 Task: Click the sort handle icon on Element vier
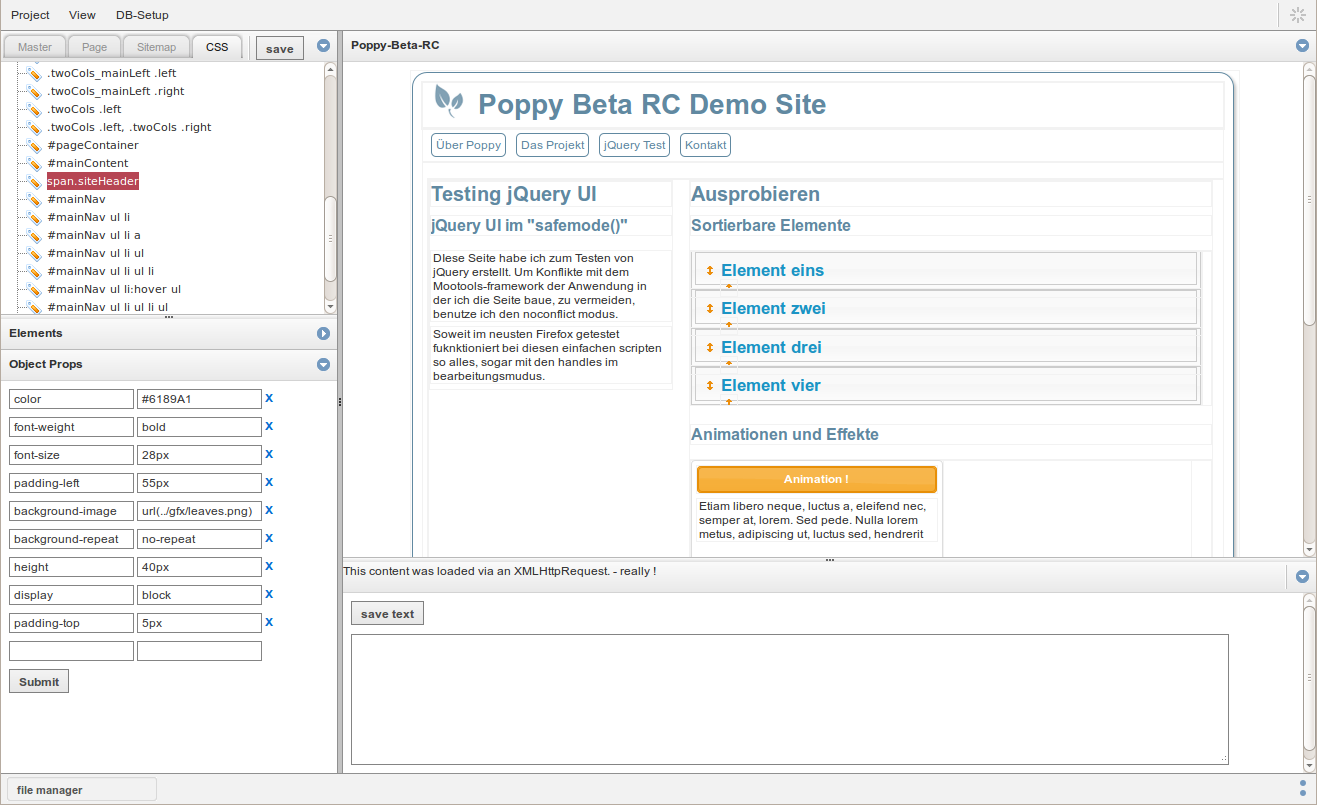pyautogui.click(x=709, y=385)
